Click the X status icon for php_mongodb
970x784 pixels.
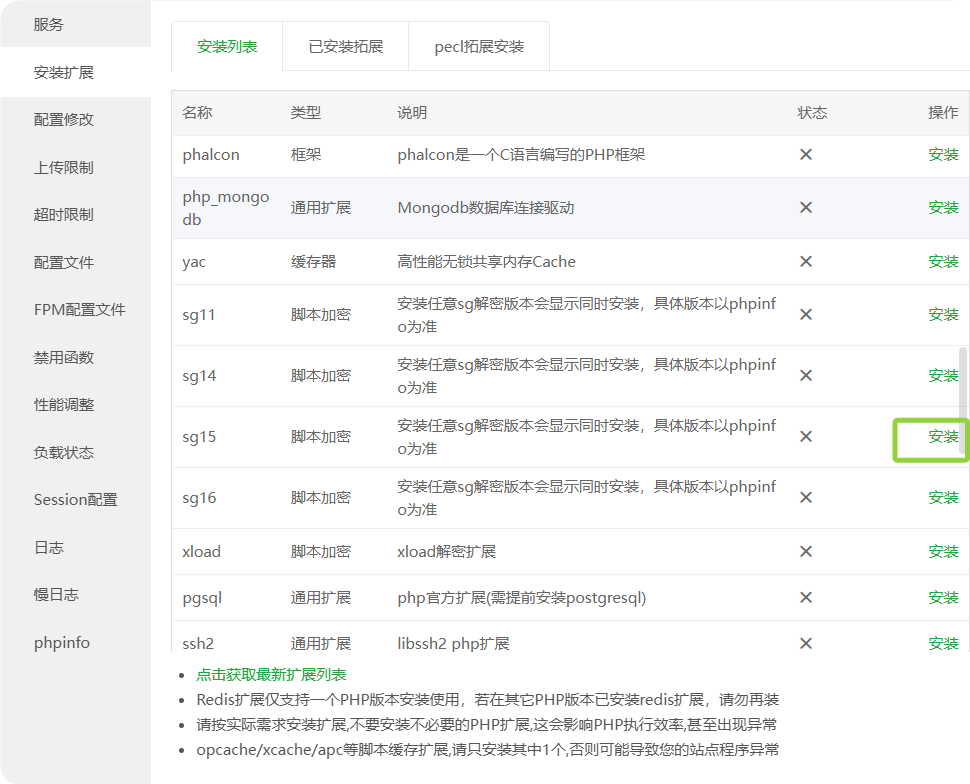(805, 208)
